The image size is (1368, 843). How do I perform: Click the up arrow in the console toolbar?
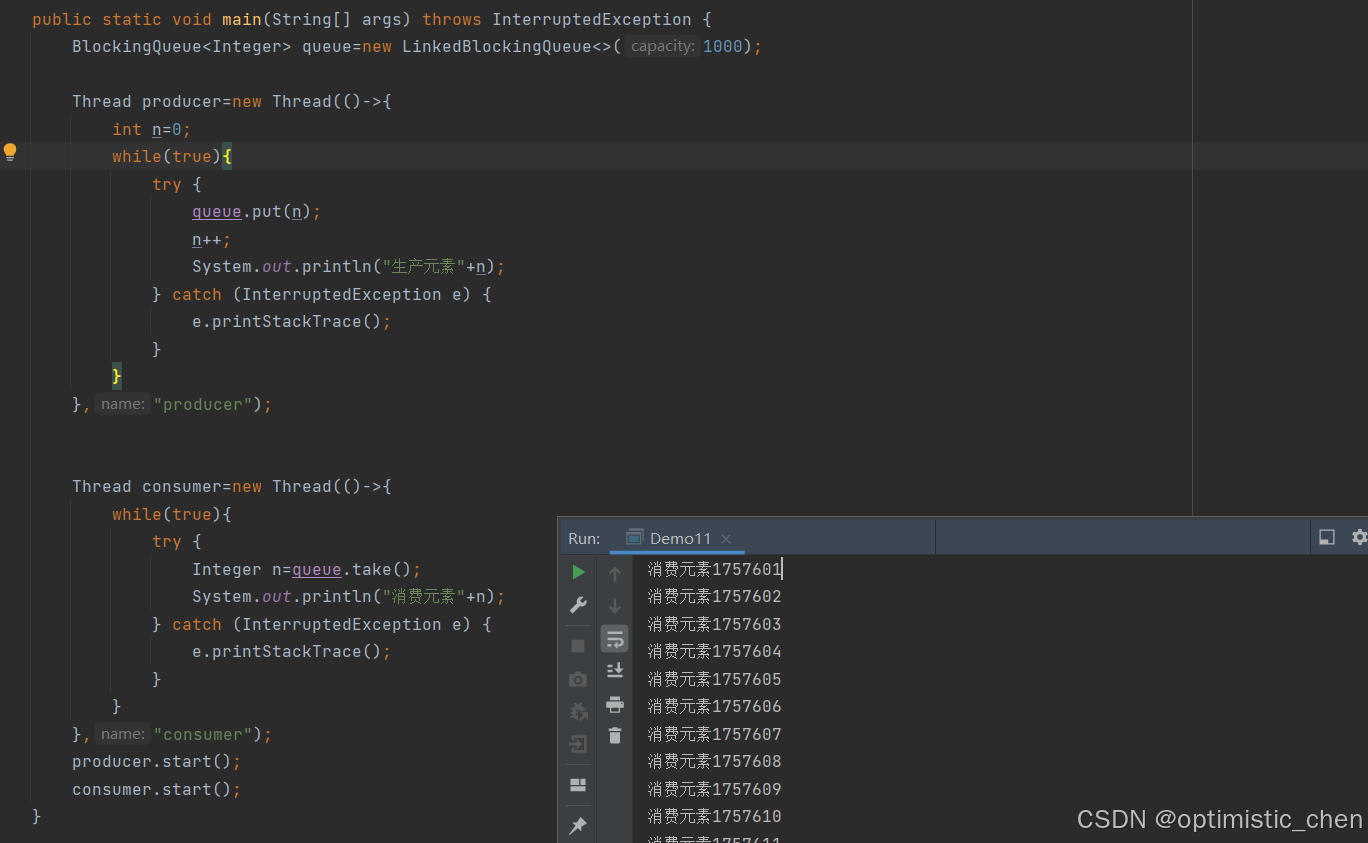tap(615, 573)
